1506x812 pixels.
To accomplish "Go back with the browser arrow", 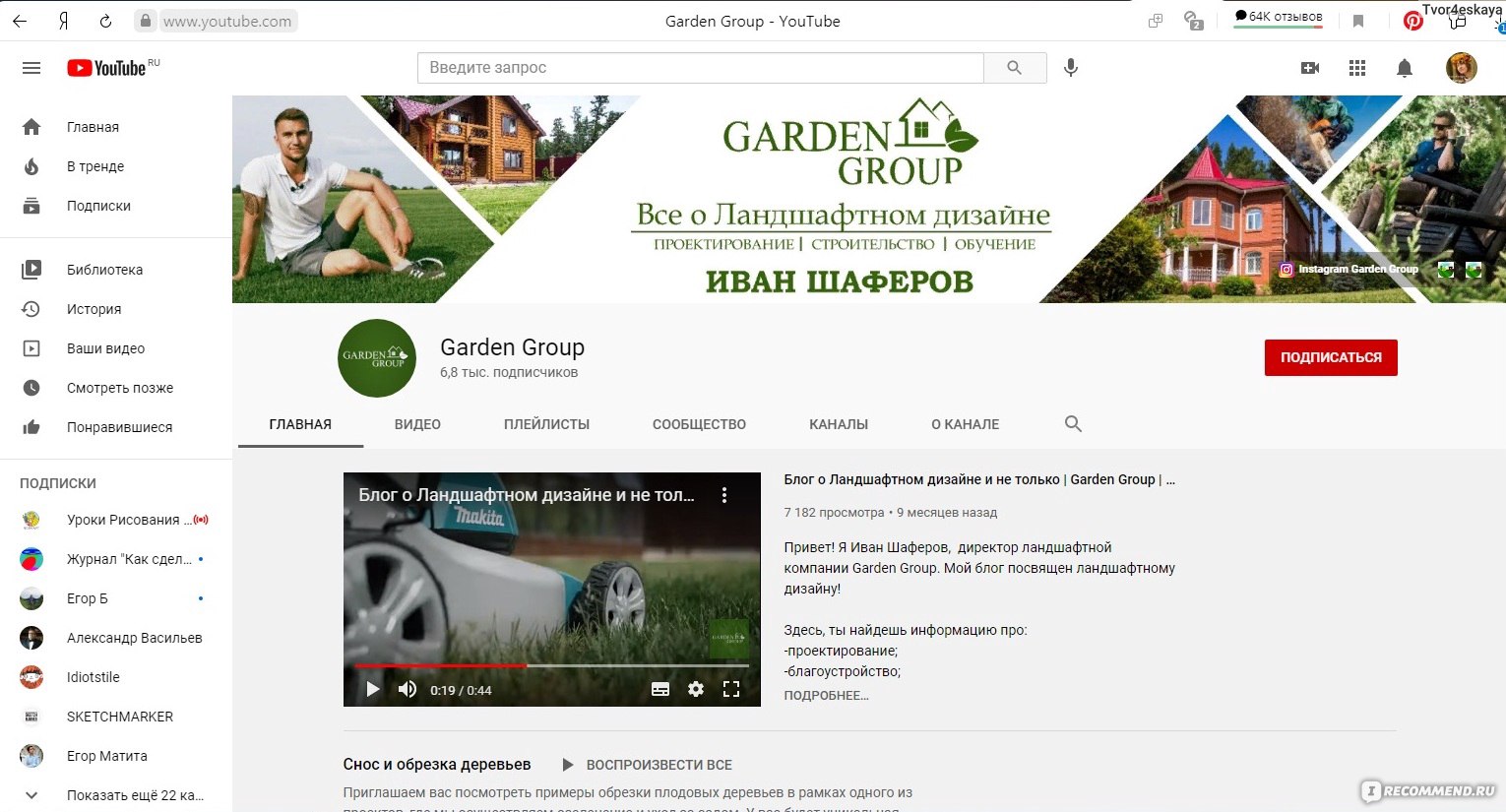I will coord(20,21).
